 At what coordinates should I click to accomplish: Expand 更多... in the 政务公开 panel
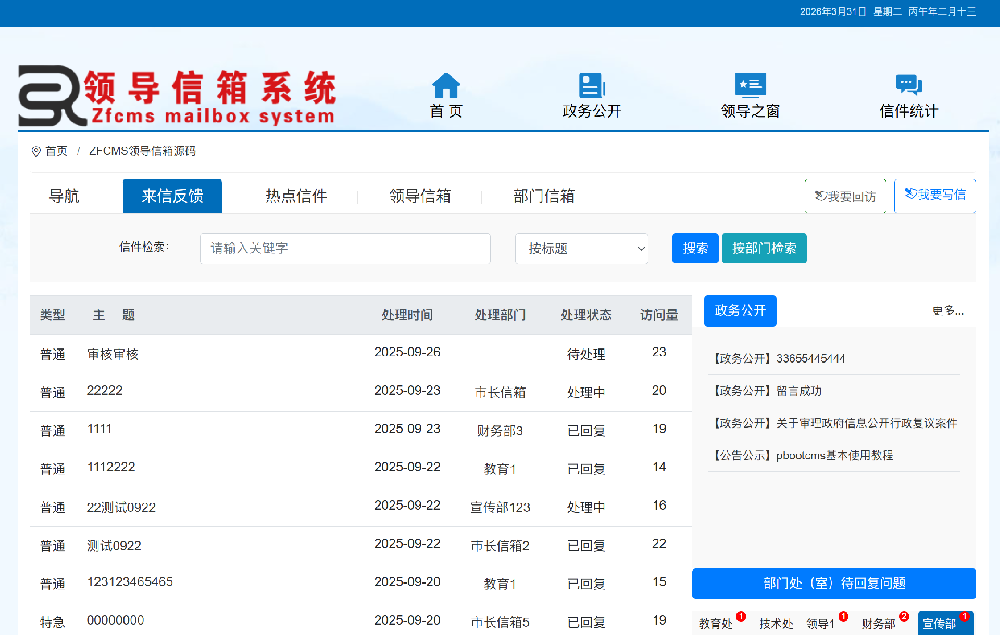(947, 311)
